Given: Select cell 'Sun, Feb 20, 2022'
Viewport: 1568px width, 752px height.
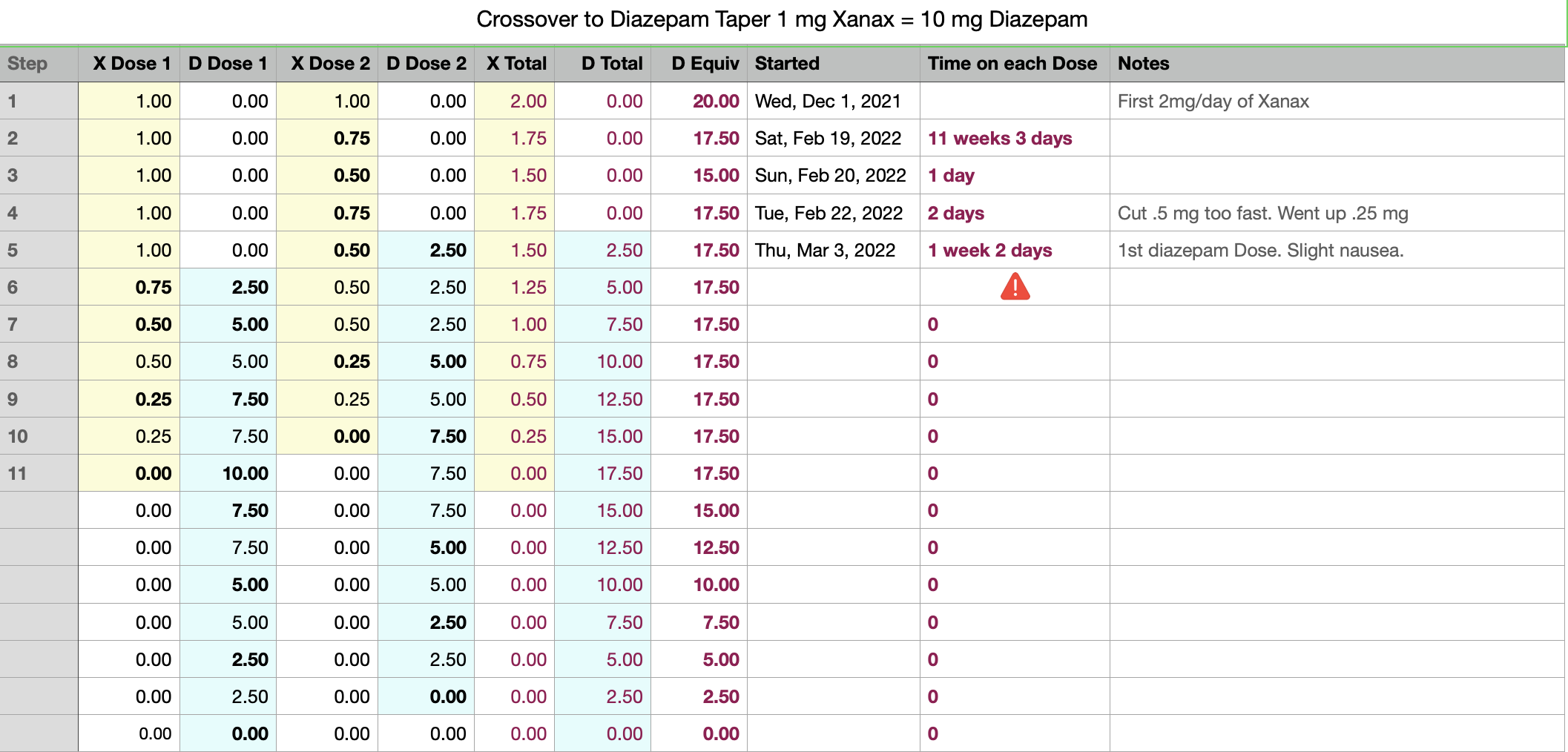Looking at the screenshot, I should click(834, 175).
